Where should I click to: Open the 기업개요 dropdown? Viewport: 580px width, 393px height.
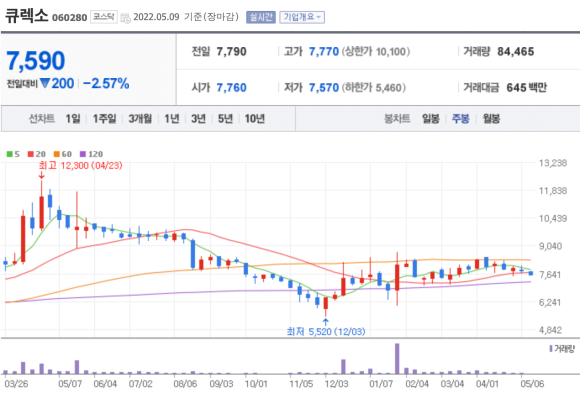pyautogui.click(x=302, y=17)
